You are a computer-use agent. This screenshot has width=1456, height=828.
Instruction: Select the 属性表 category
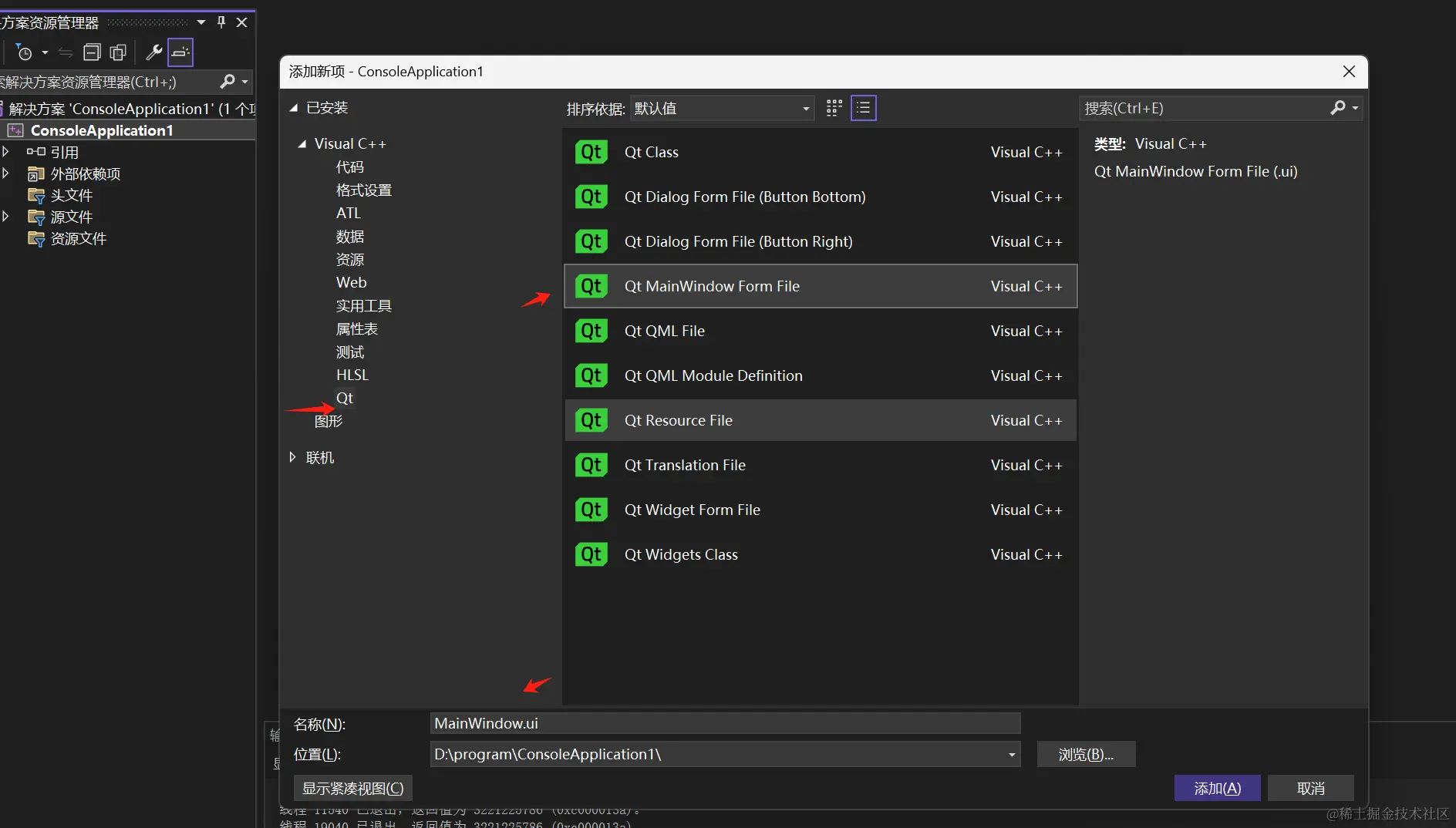tap(357, 328)
